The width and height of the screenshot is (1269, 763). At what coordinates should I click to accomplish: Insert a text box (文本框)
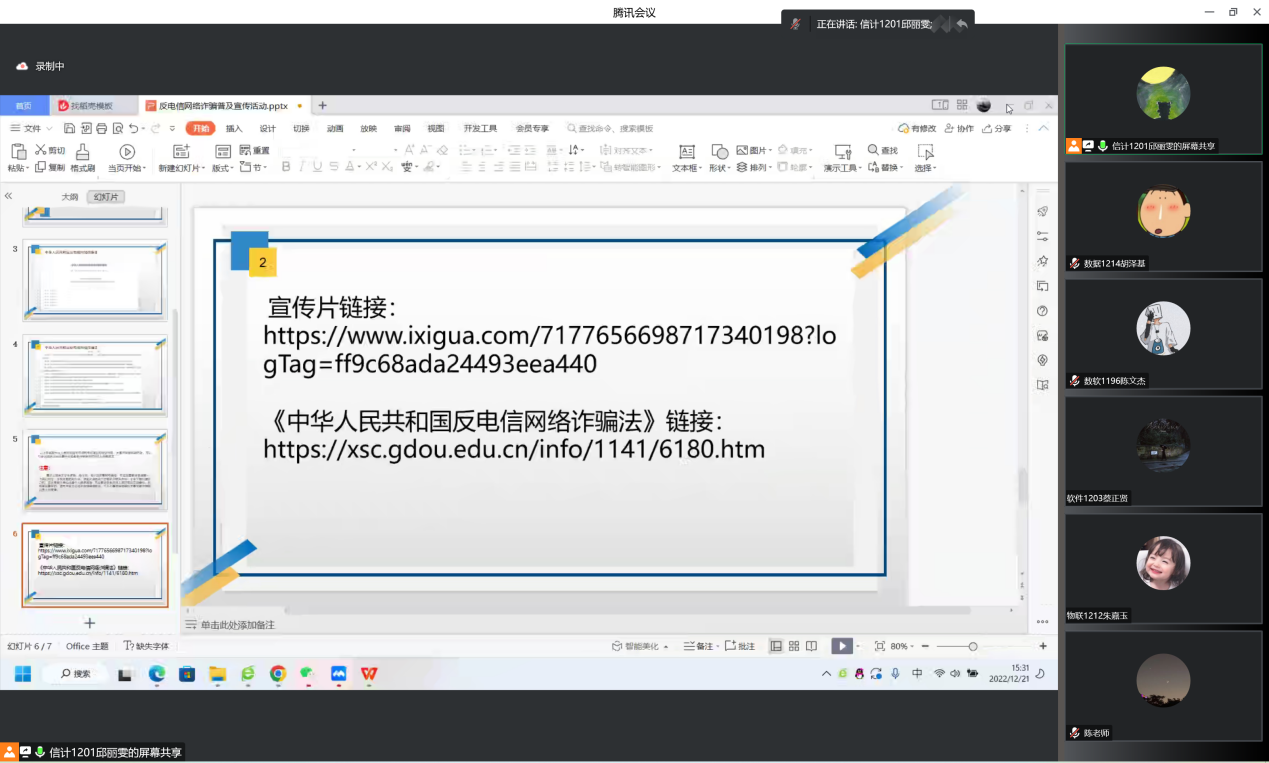point(687,151)
